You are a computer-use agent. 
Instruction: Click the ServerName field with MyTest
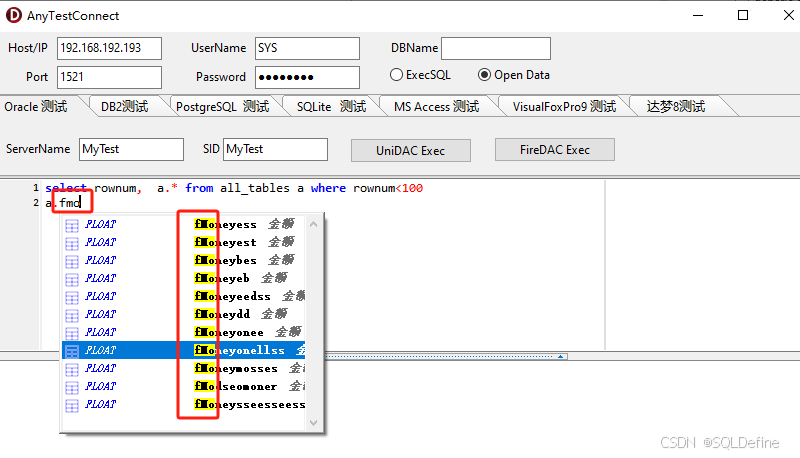[131, 149]
